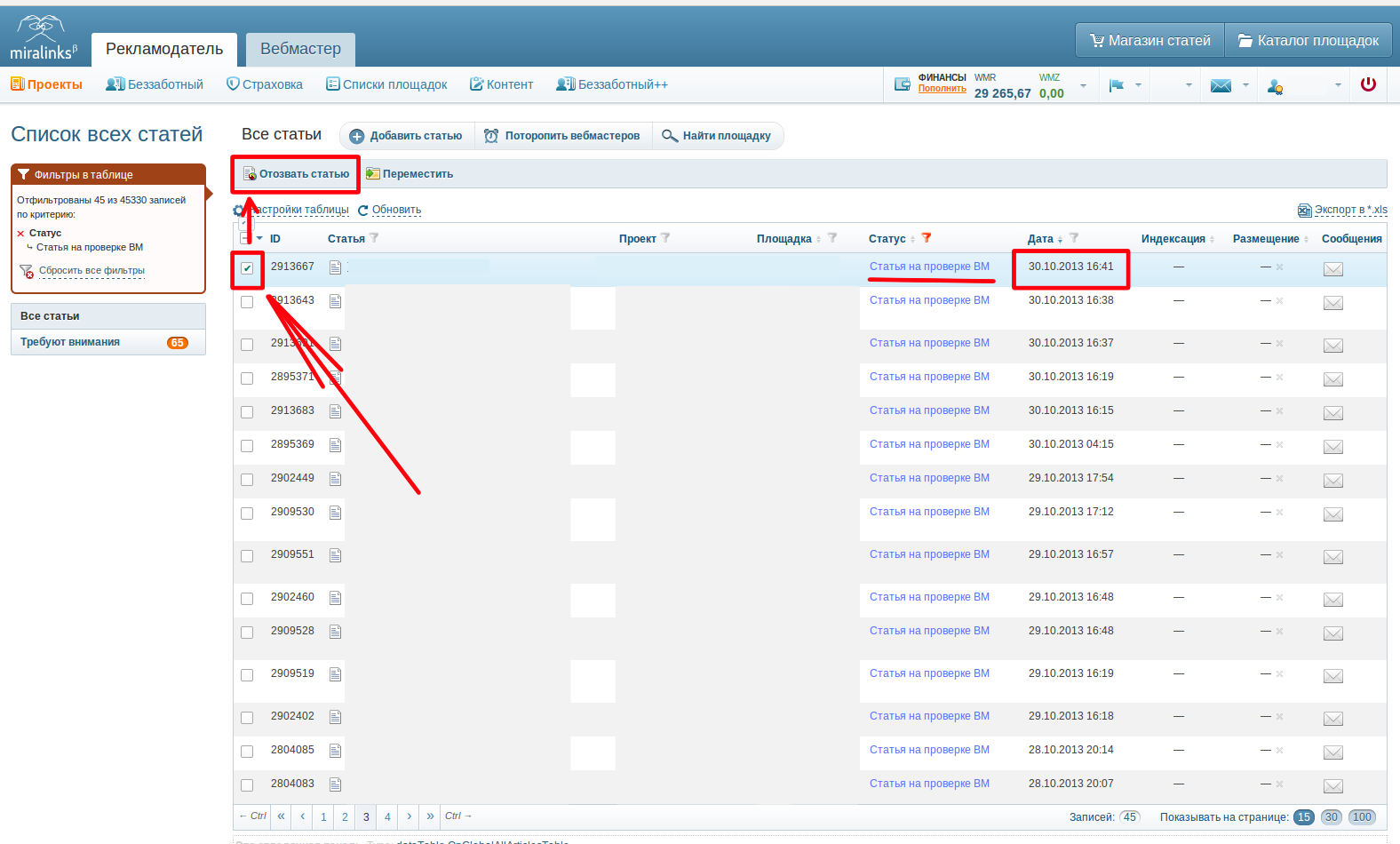This screenshot has height=844, width=1400.
Task: Check the checkbox for article 2913683
Action: [247, 412]
